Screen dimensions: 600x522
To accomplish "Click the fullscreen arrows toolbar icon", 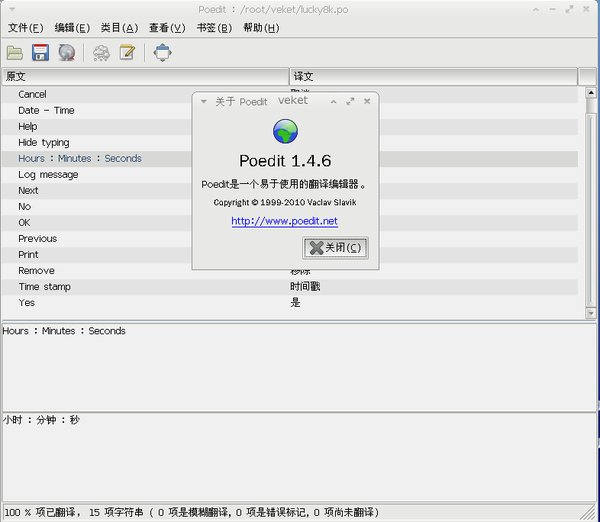I will coord(162,53).
